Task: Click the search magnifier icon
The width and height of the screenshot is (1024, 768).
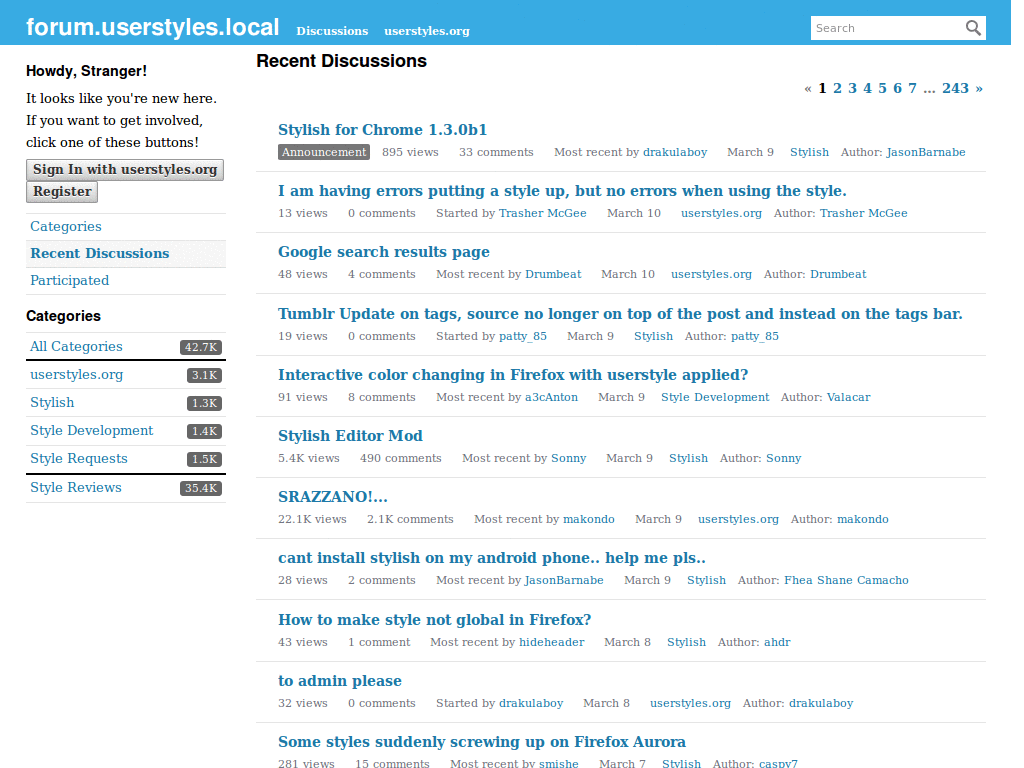Action: 972,28
